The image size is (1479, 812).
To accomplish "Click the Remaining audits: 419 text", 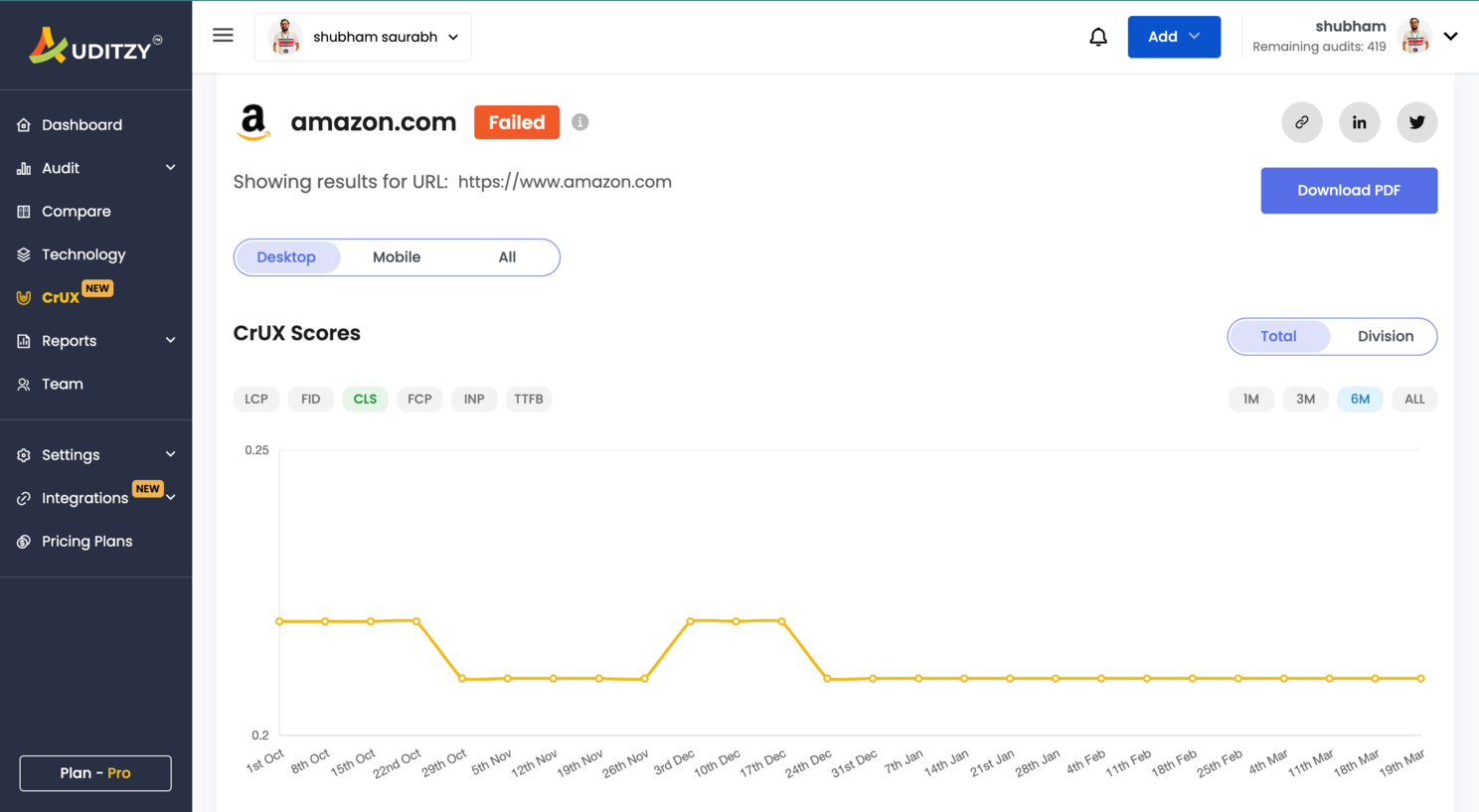I will click(x=1319, y=47).
